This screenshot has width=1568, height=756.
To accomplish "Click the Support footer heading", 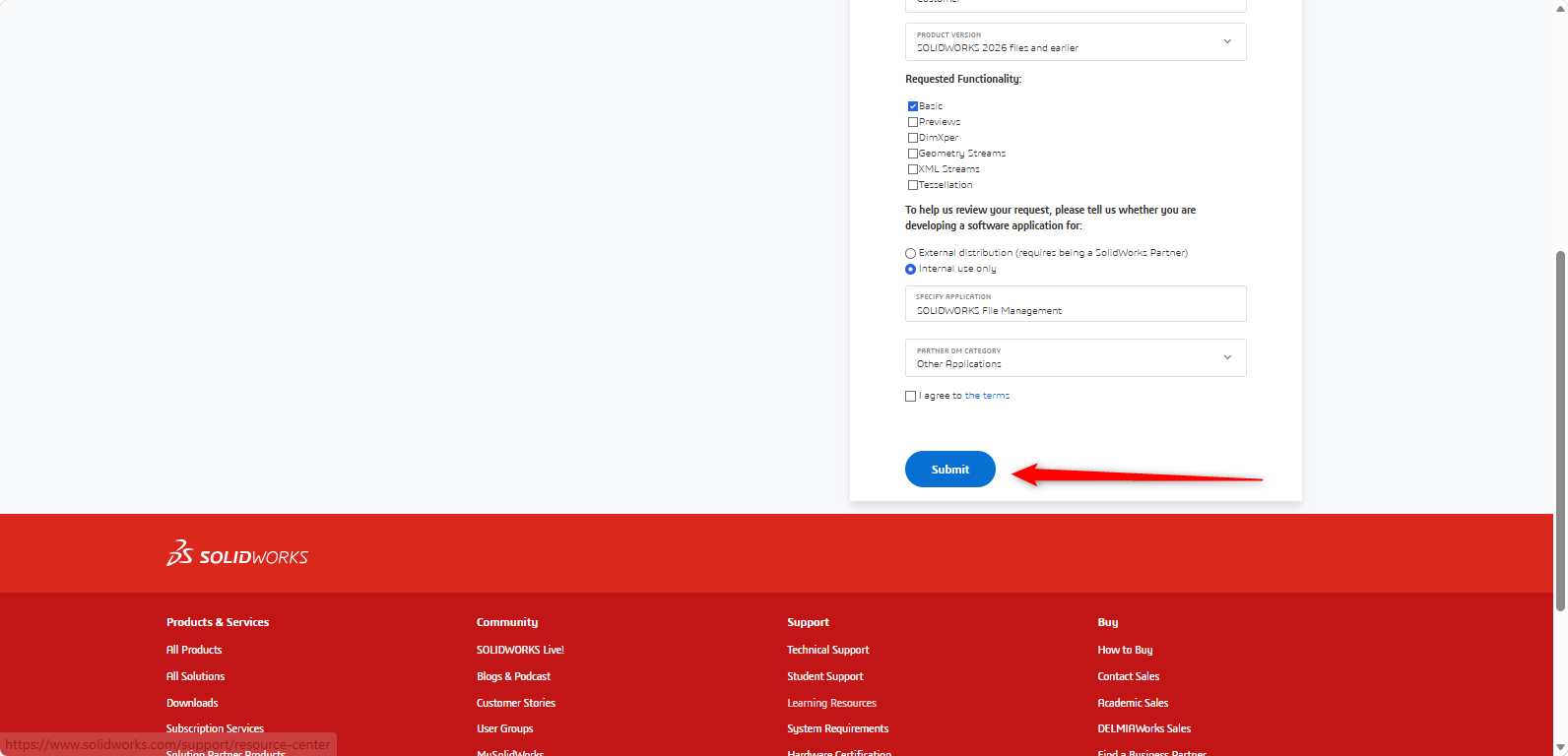I will [808, 622].
